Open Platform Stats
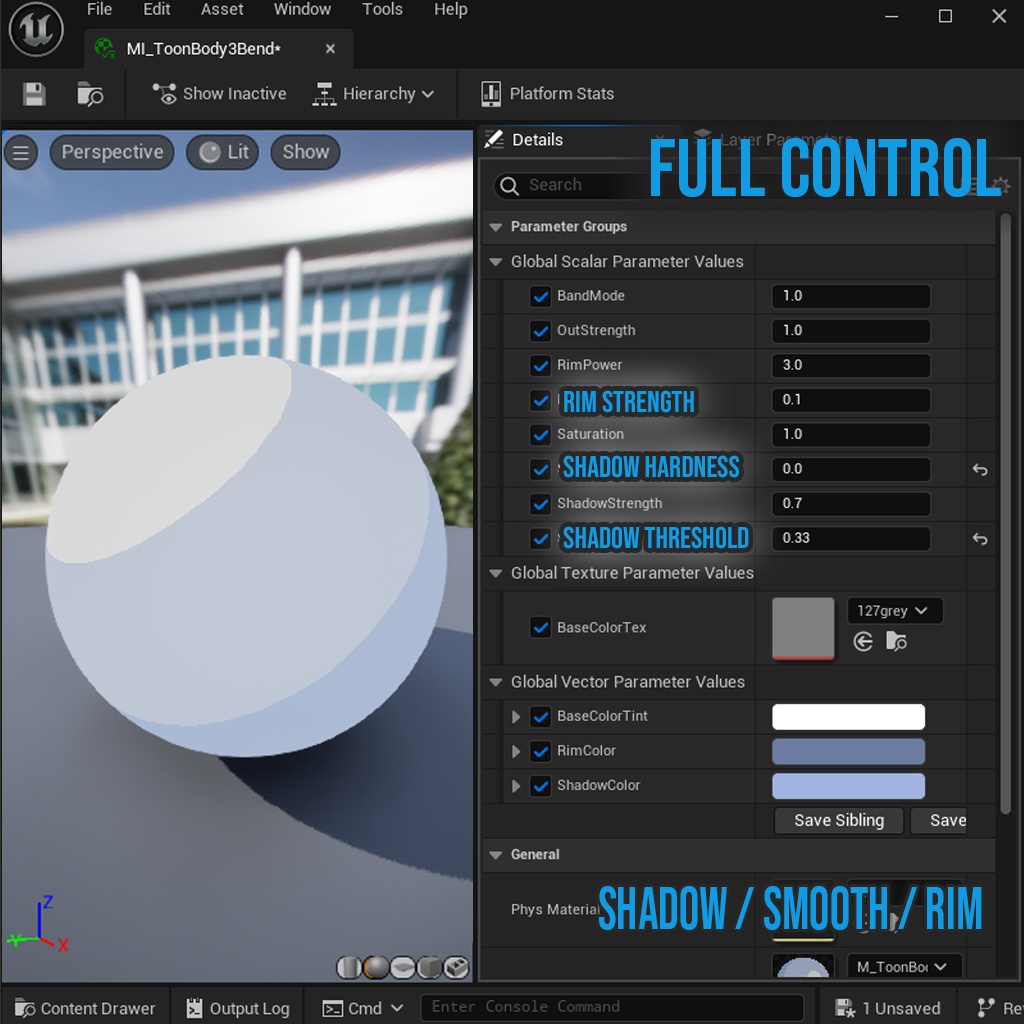 tap(546, 93)
